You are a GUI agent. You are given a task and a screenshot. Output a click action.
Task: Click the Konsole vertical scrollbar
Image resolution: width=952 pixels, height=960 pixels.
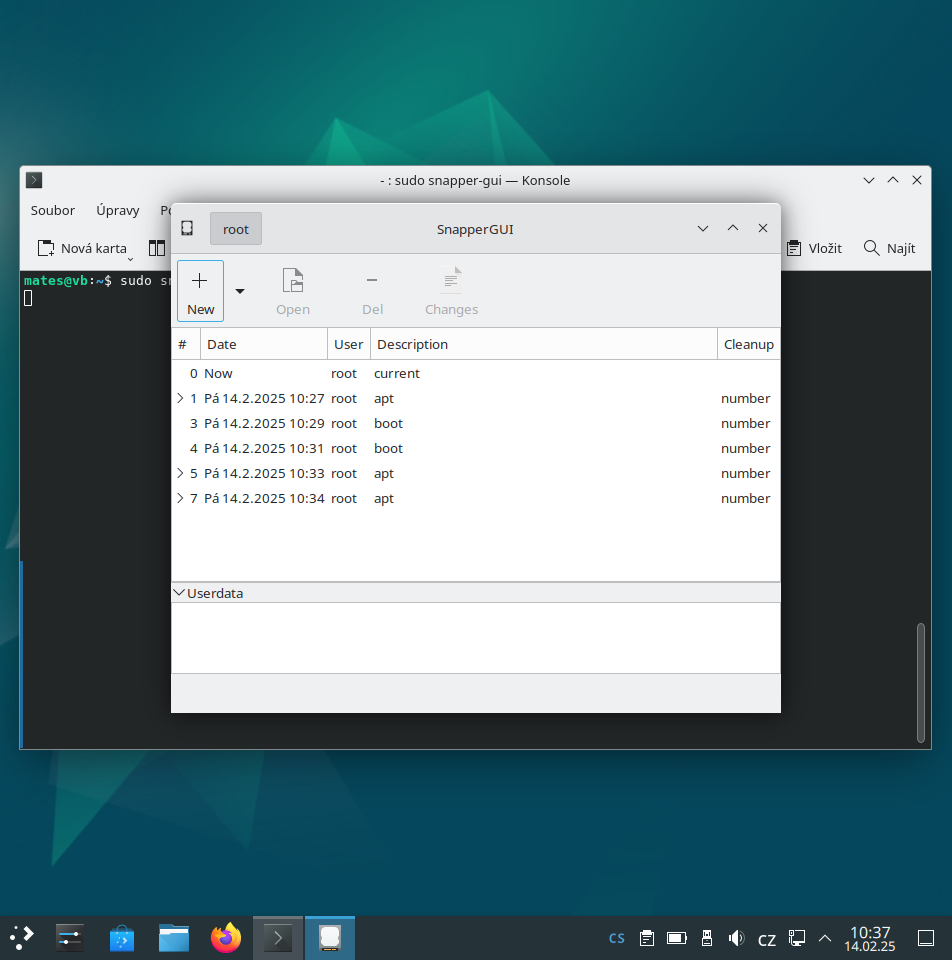pyautogui.click(x=920, y=682)
